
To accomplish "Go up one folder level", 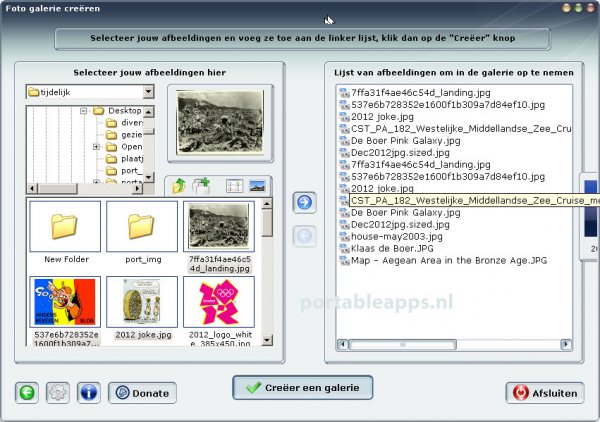I will 180,186.
